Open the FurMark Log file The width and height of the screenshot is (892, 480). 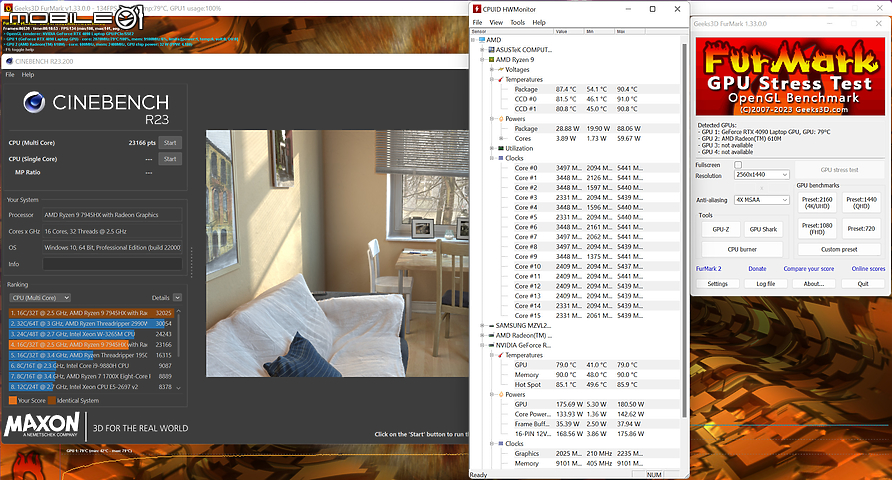pos(766,283)
